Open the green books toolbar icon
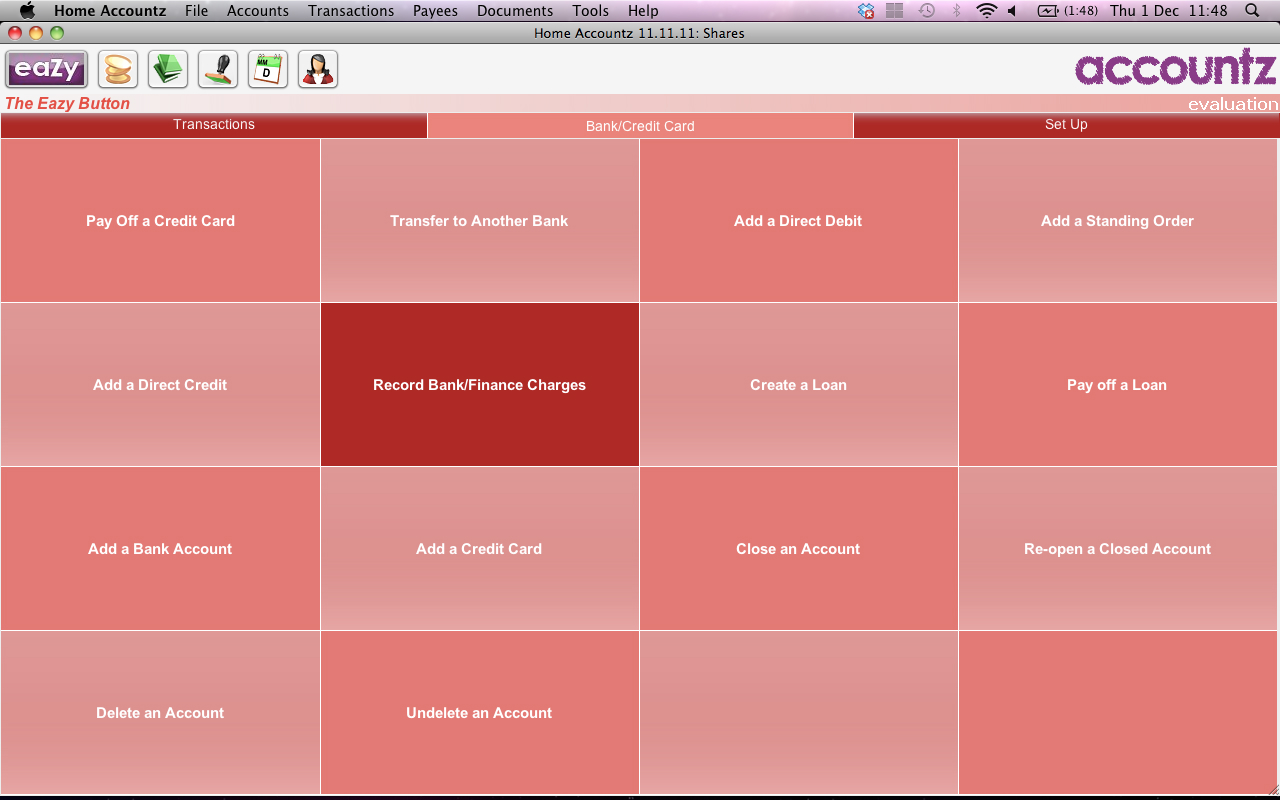1280x800 pixels. coord(168,70)
